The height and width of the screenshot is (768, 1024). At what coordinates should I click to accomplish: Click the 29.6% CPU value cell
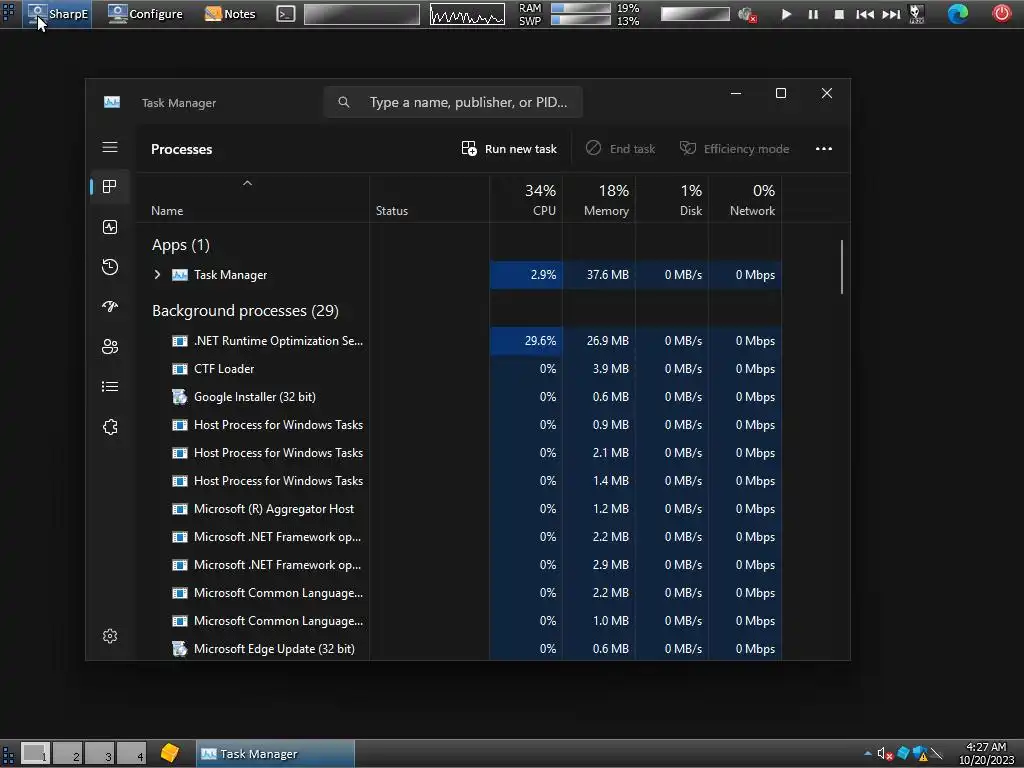526,341
